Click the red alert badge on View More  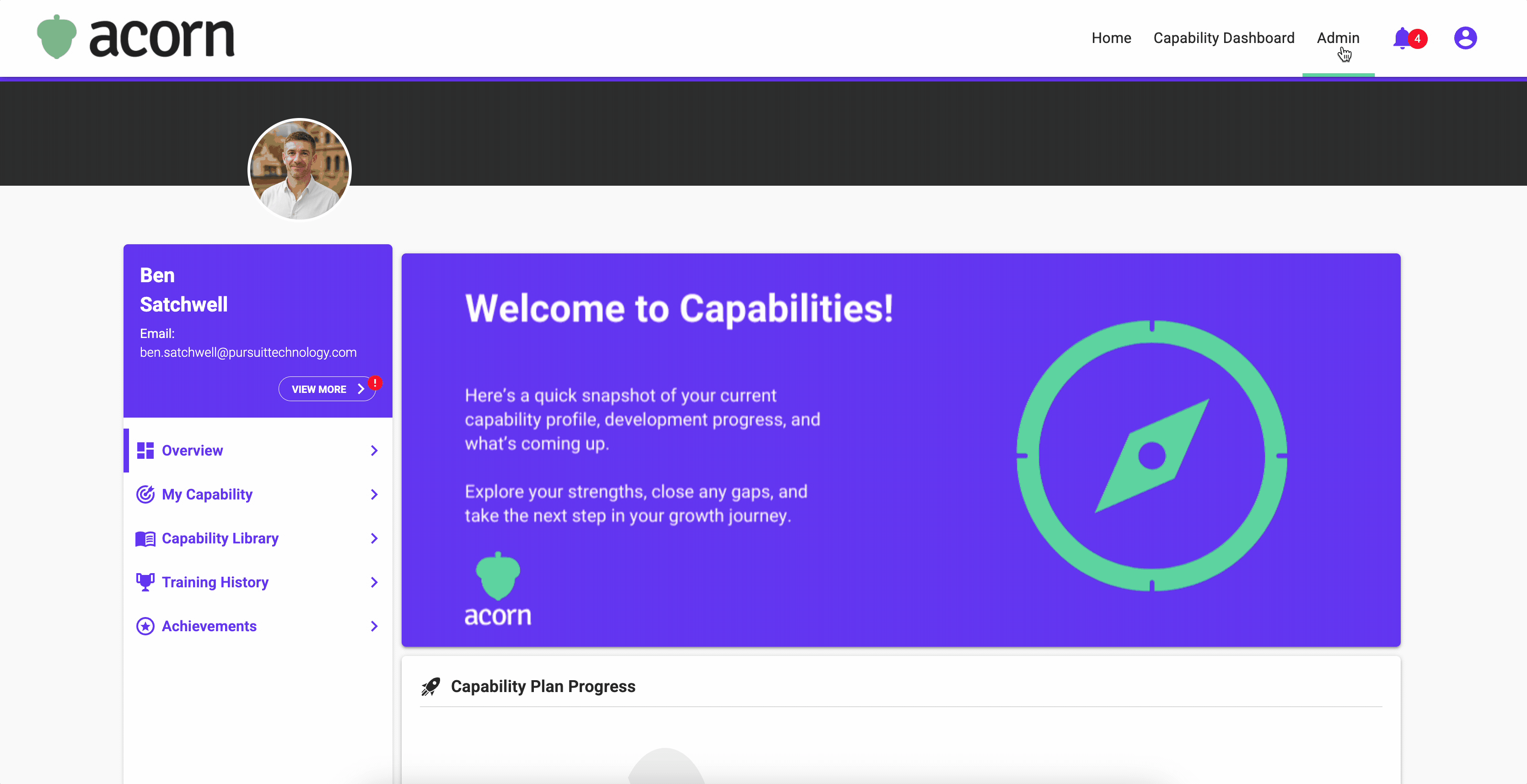[375, 383]
